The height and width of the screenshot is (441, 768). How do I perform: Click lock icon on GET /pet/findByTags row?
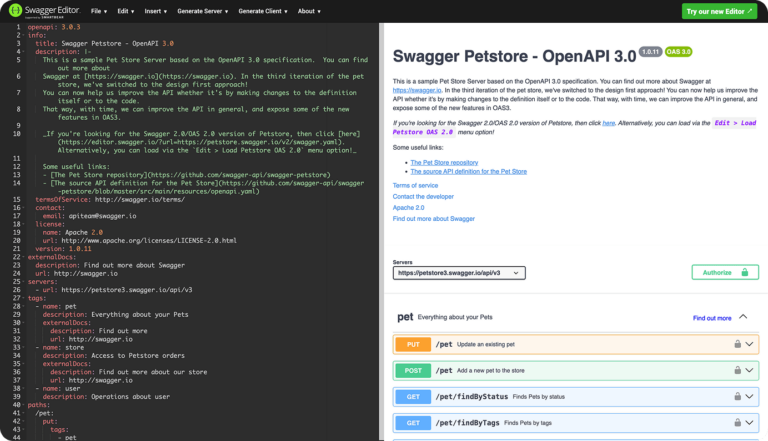(x=736, y=423)
